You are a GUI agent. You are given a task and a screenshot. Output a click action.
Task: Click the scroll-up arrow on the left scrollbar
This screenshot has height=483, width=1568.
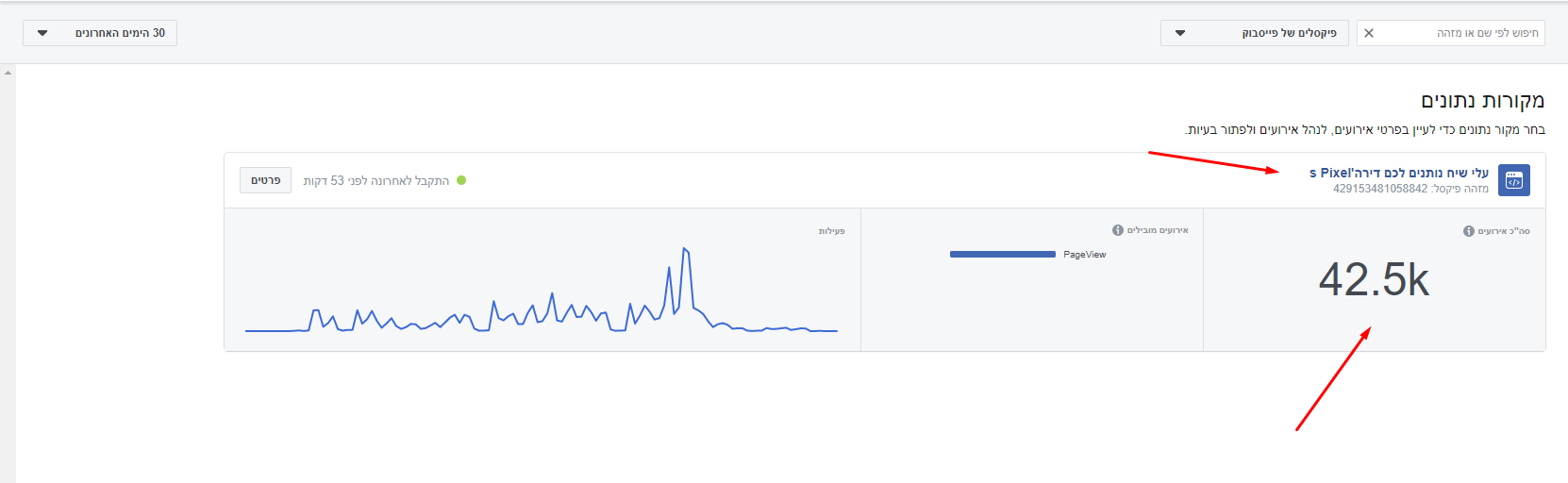click(x=8, y=73)
